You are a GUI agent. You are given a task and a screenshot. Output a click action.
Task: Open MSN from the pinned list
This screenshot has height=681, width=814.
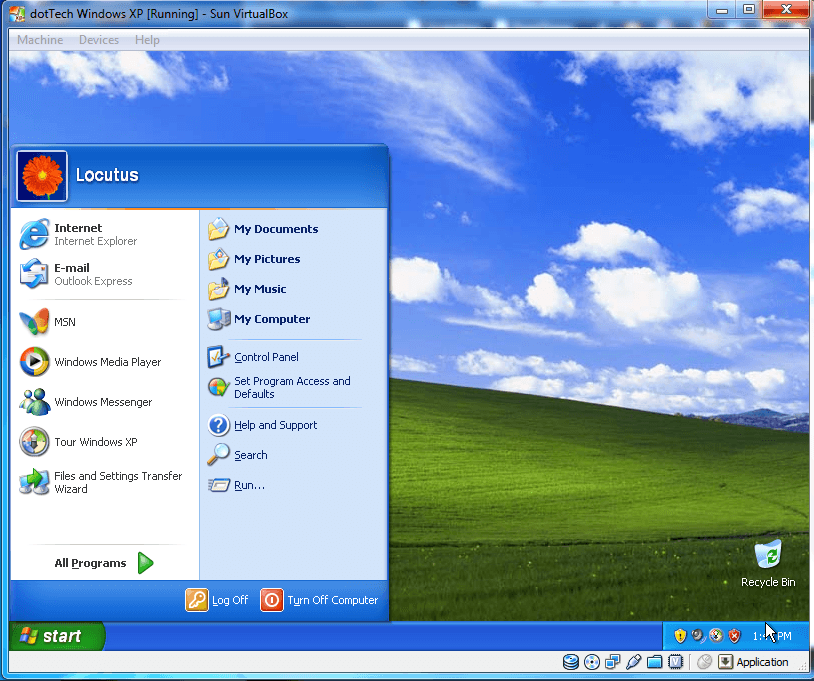64,322
